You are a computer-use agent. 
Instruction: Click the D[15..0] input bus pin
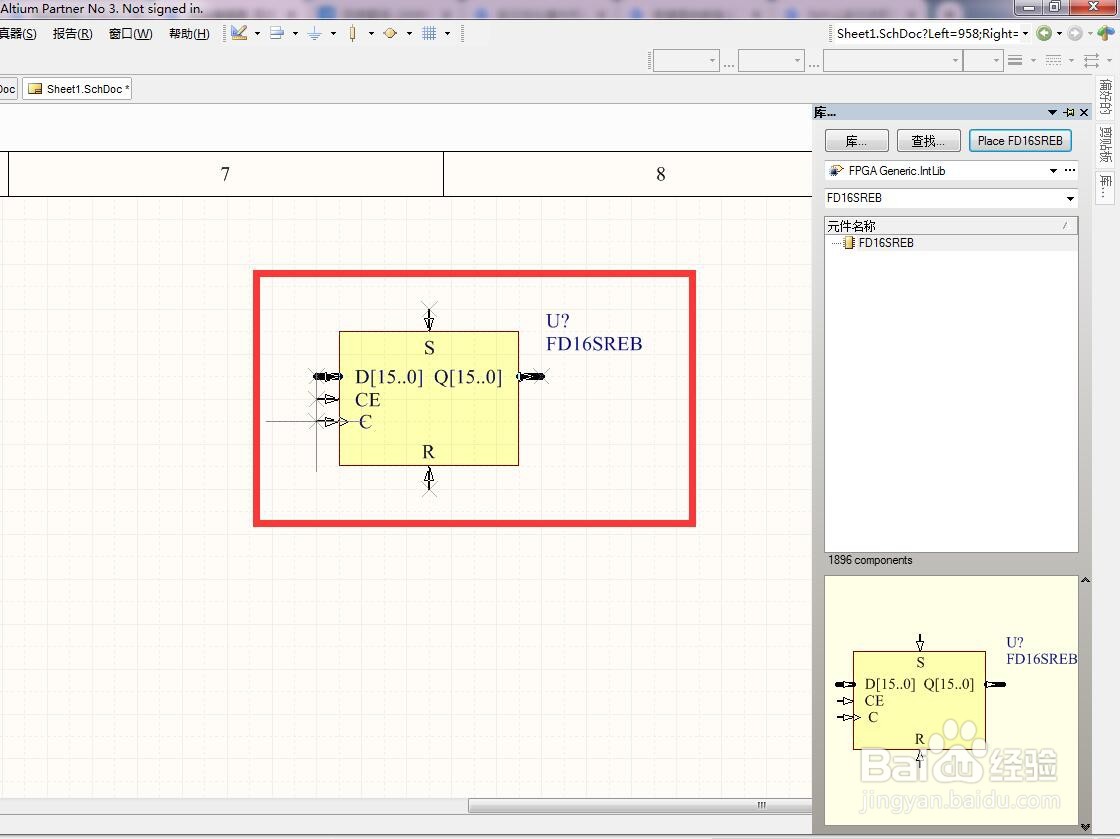point(327,376)
